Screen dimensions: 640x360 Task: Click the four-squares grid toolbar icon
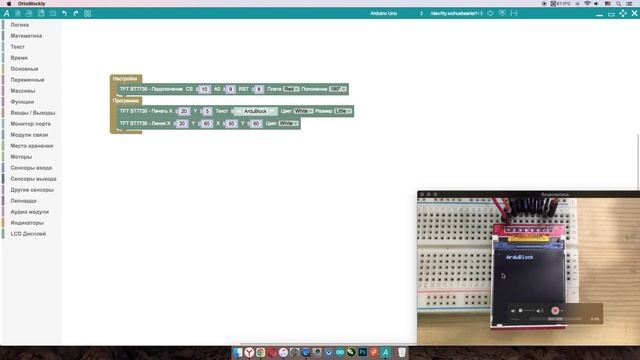coord(88,13)
